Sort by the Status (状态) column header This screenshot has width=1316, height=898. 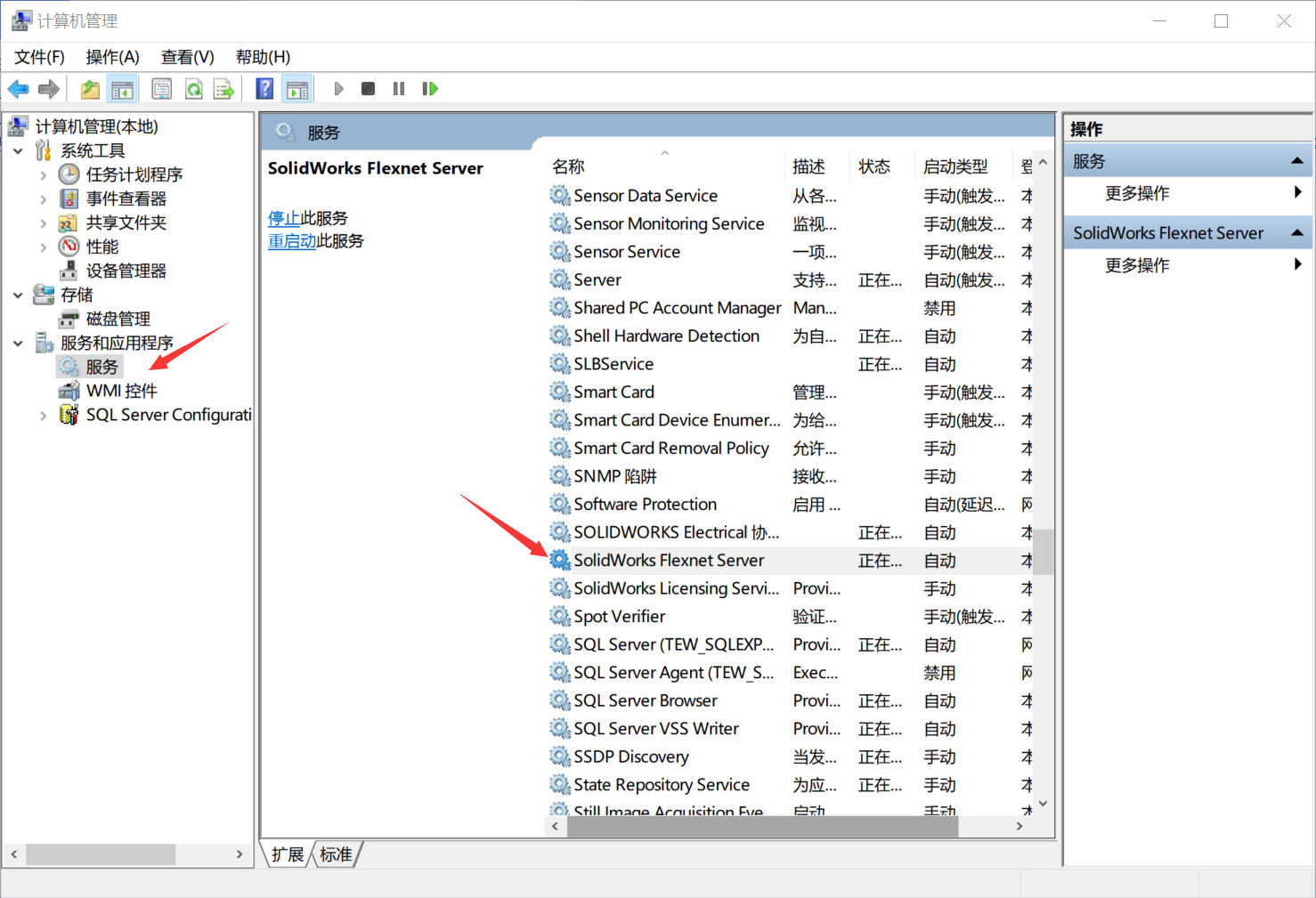pos(882,166)
